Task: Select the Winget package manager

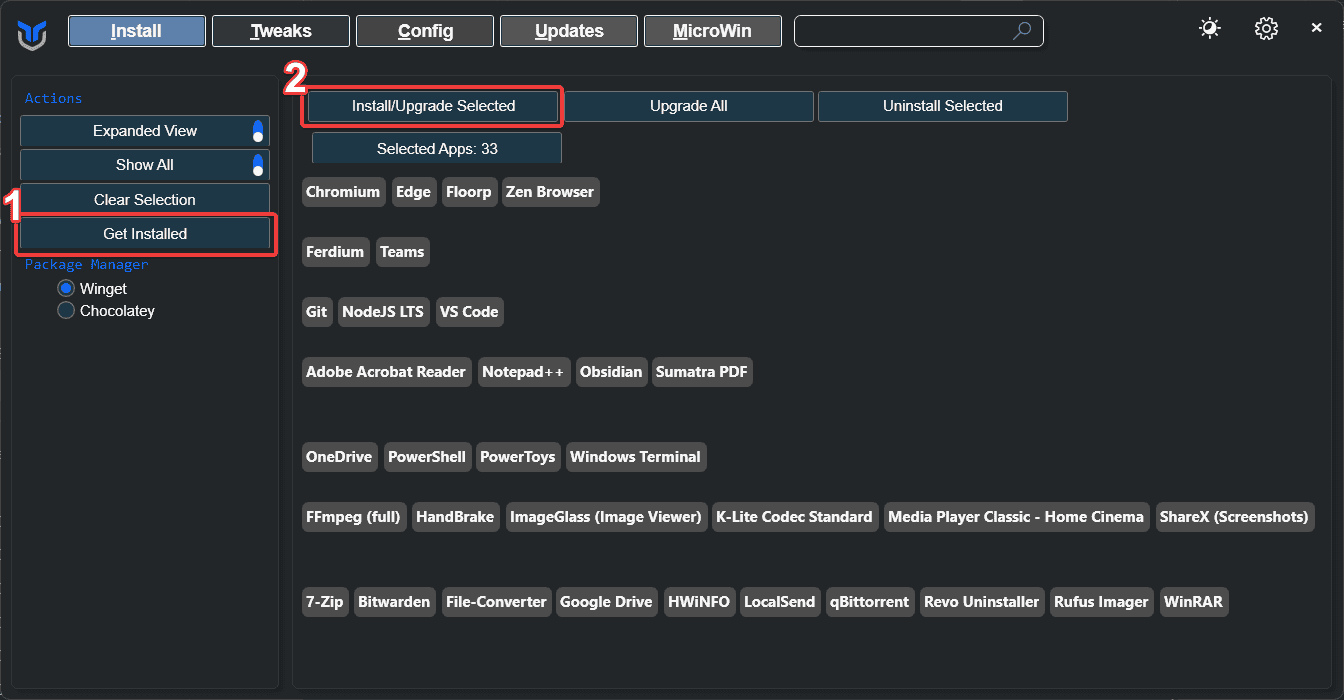Action: pos(66,289)
